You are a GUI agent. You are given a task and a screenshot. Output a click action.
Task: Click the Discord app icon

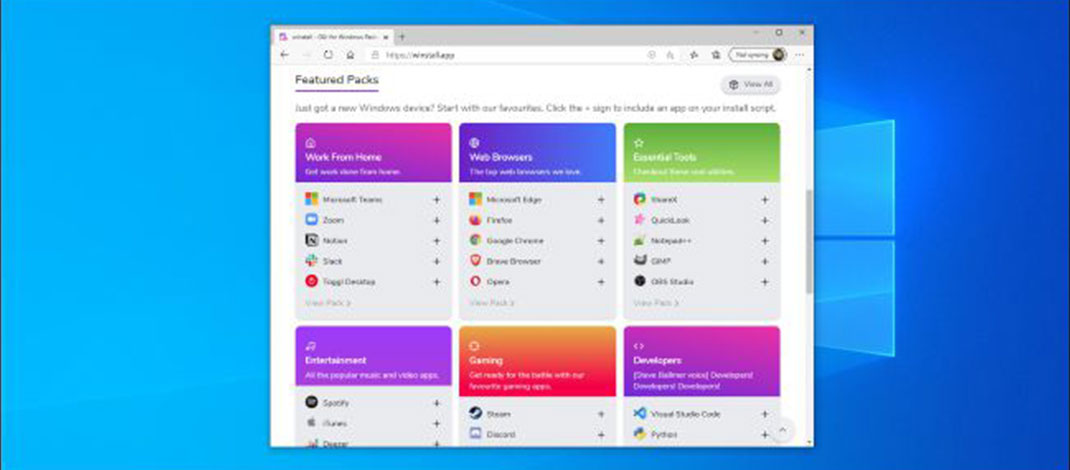[475, 433]
